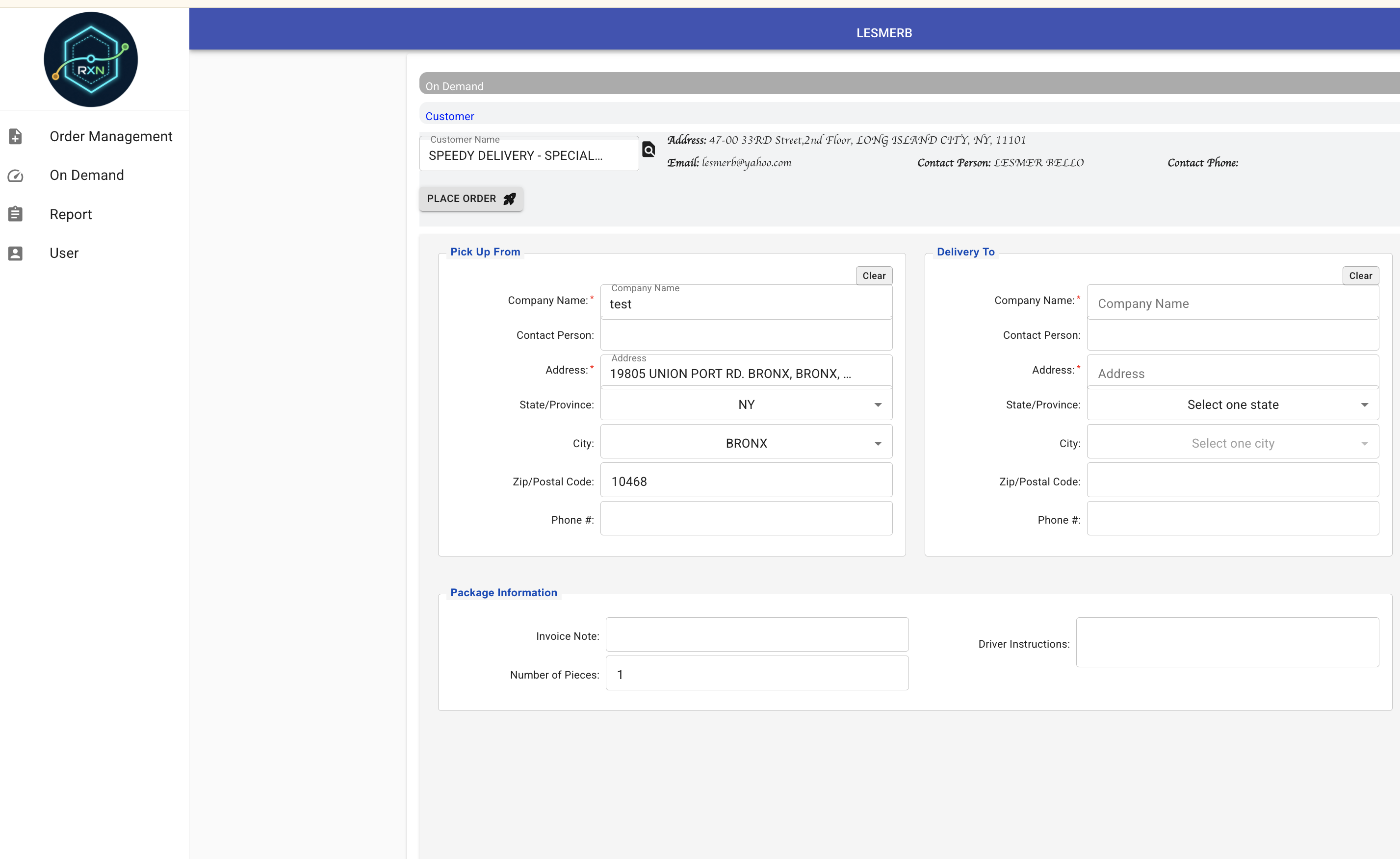Click the LESMERB header title
The width and height of the screenshot is (1400, 859).
click(x=884, y=33)
